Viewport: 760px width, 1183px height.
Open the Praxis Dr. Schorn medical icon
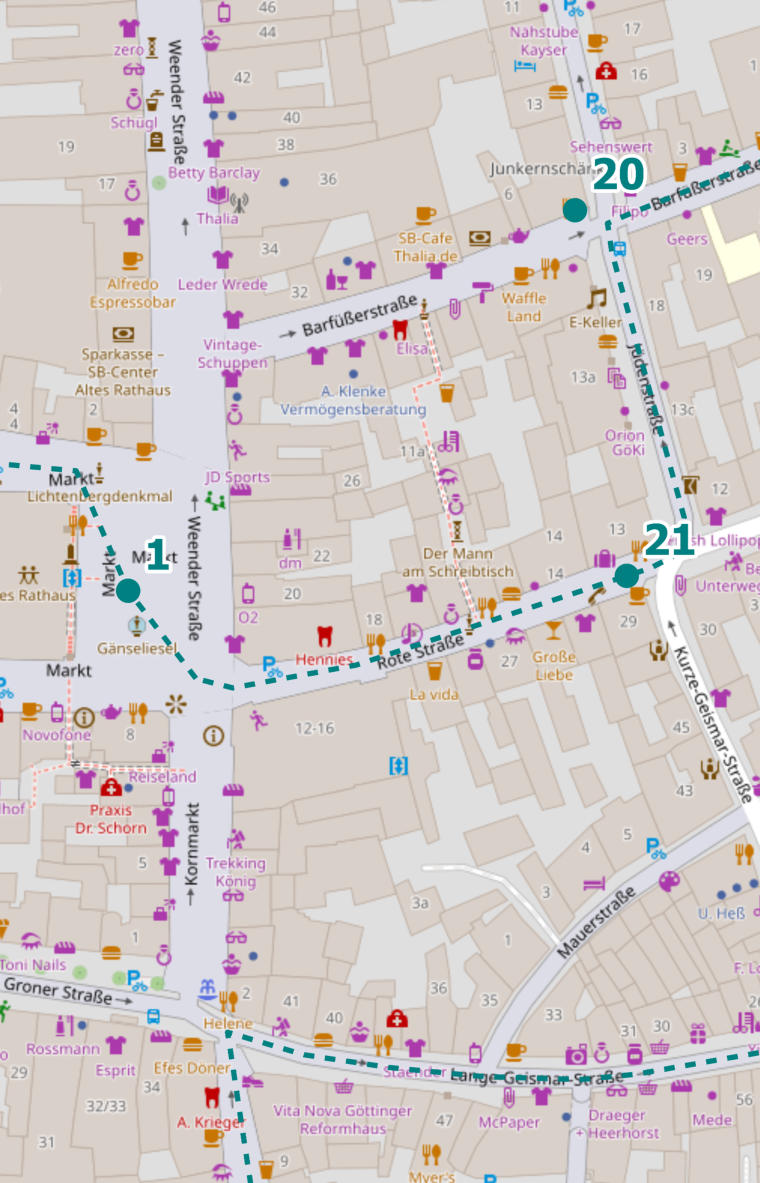[x=111, y=788]
